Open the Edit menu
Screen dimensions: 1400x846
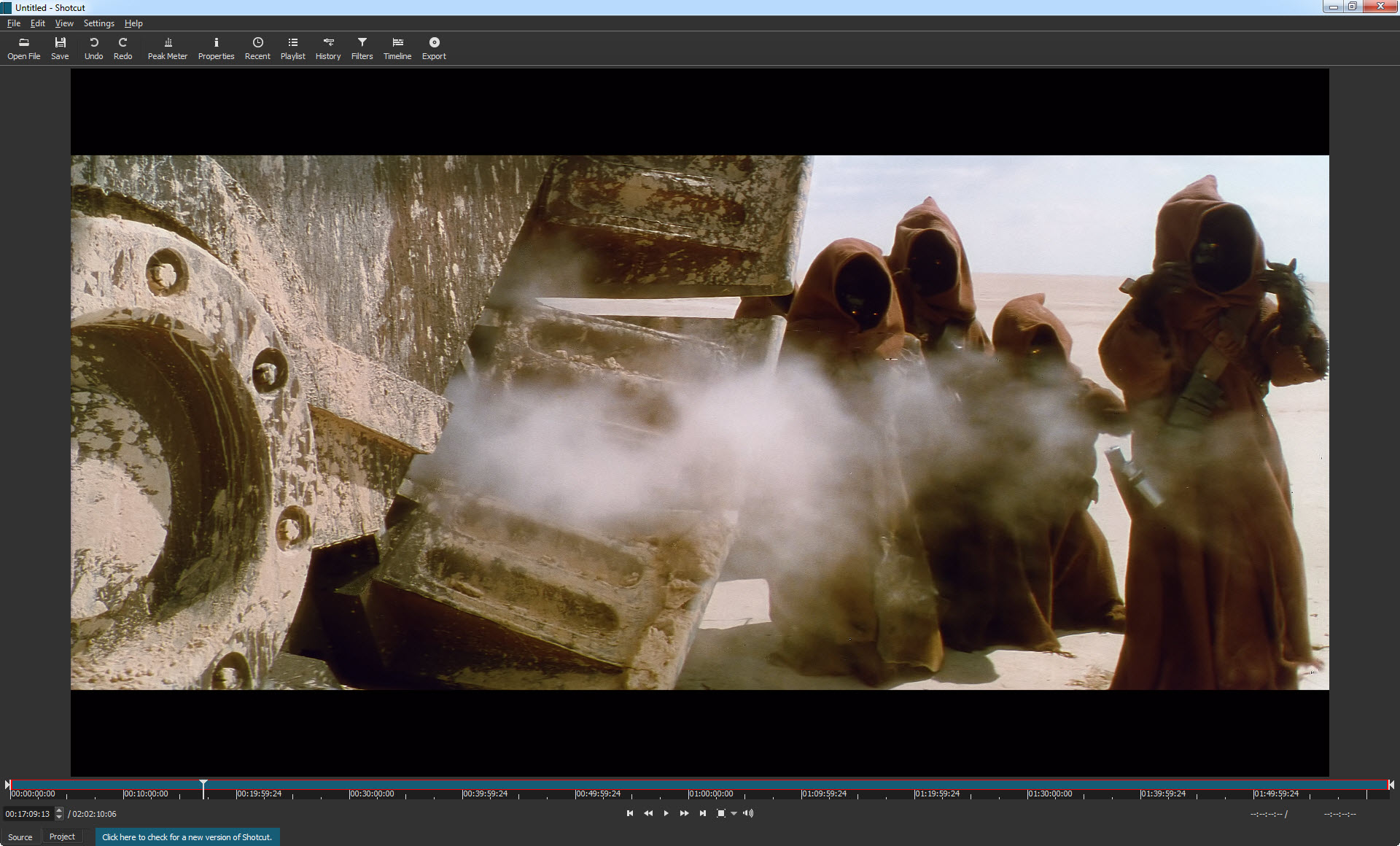point(38,23)
